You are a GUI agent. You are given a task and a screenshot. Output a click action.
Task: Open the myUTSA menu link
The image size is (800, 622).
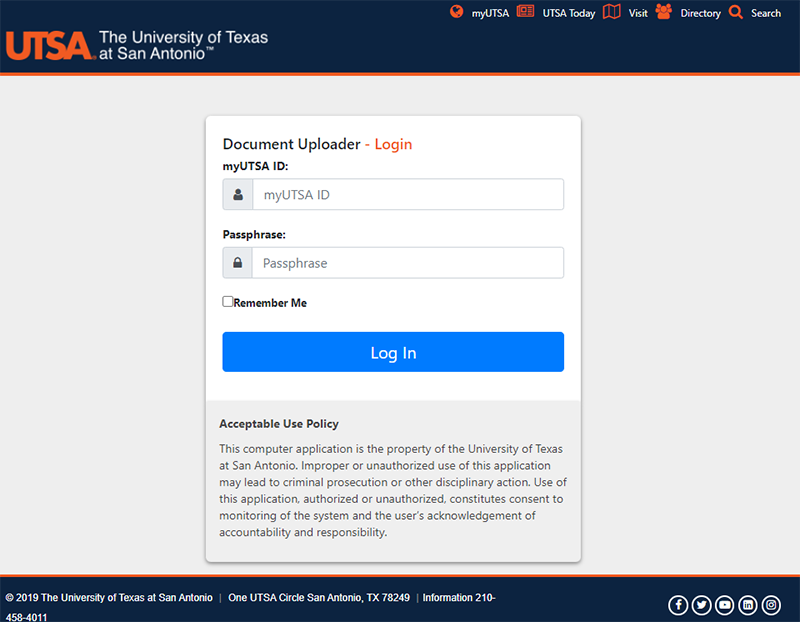tap(490, 13)
